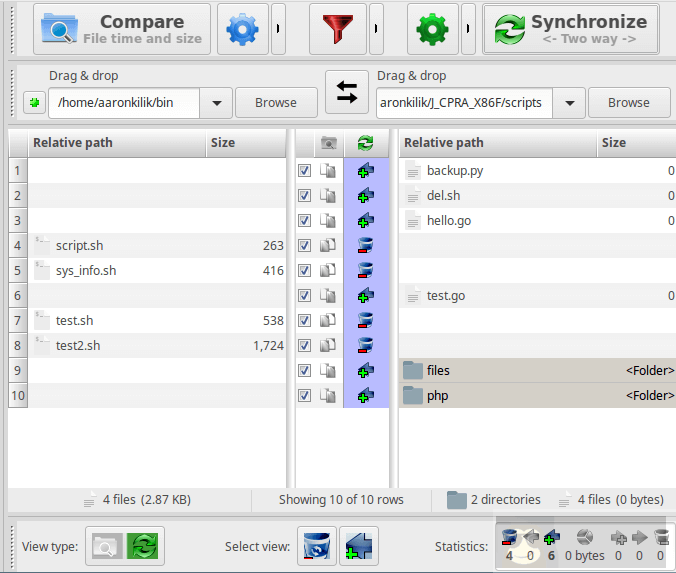Expand comparison settings dropdown arrow
Image resolution: width=676 pixels, height=573 pixels.
click(x=278, y=29)
